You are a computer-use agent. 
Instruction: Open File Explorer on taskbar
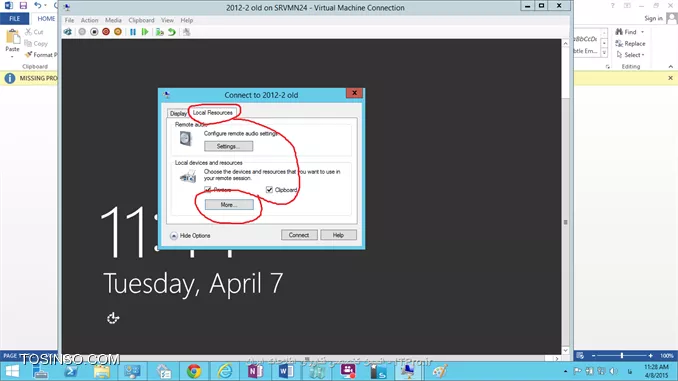coord(102,371)
